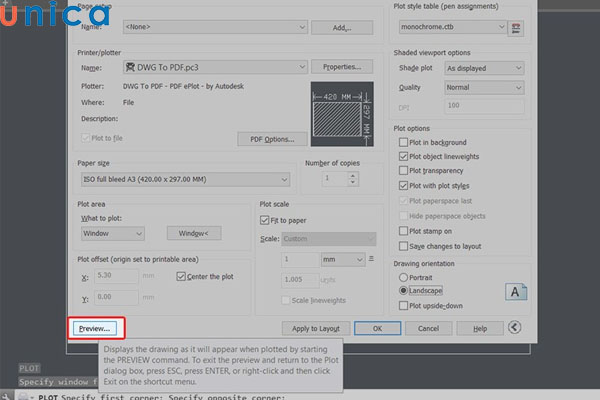Open the mm units dropdown
Viewport: 600px width, 400px height.
[343, 260]
